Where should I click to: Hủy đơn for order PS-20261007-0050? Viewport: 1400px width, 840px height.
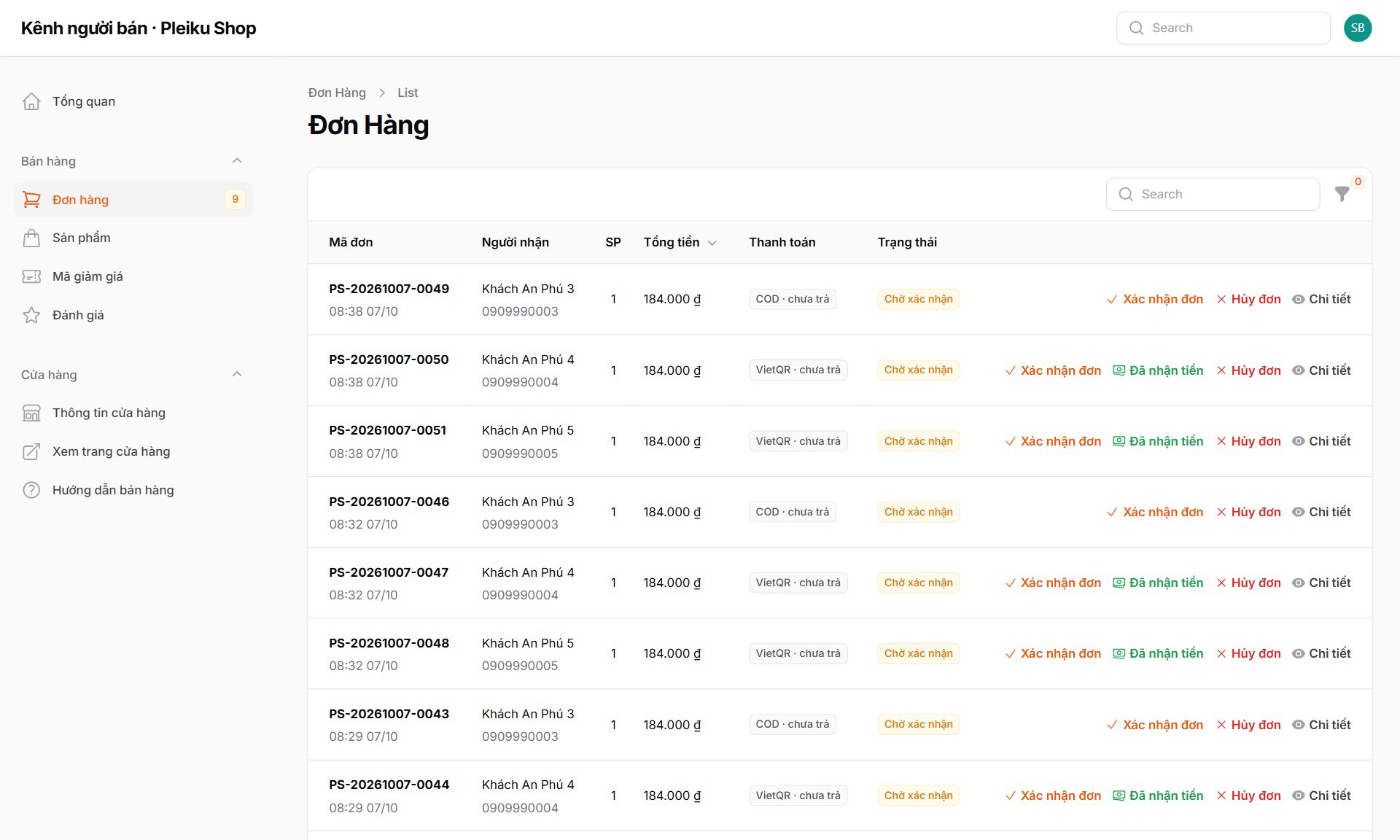(x=1248, y=370)
